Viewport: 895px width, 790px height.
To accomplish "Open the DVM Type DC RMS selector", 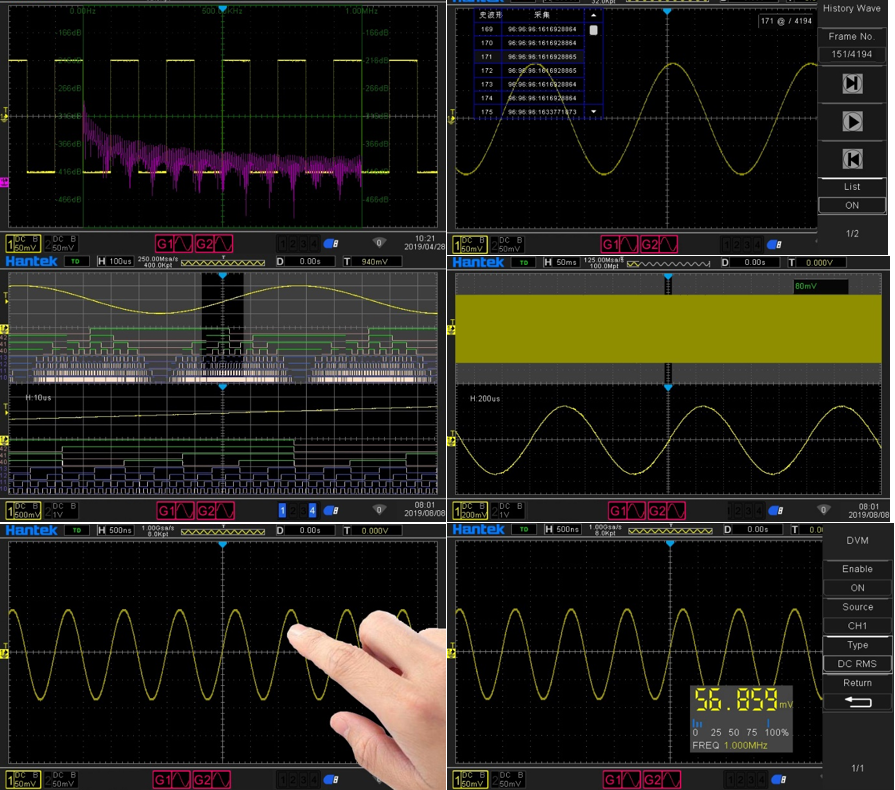I will click(857, 664).
